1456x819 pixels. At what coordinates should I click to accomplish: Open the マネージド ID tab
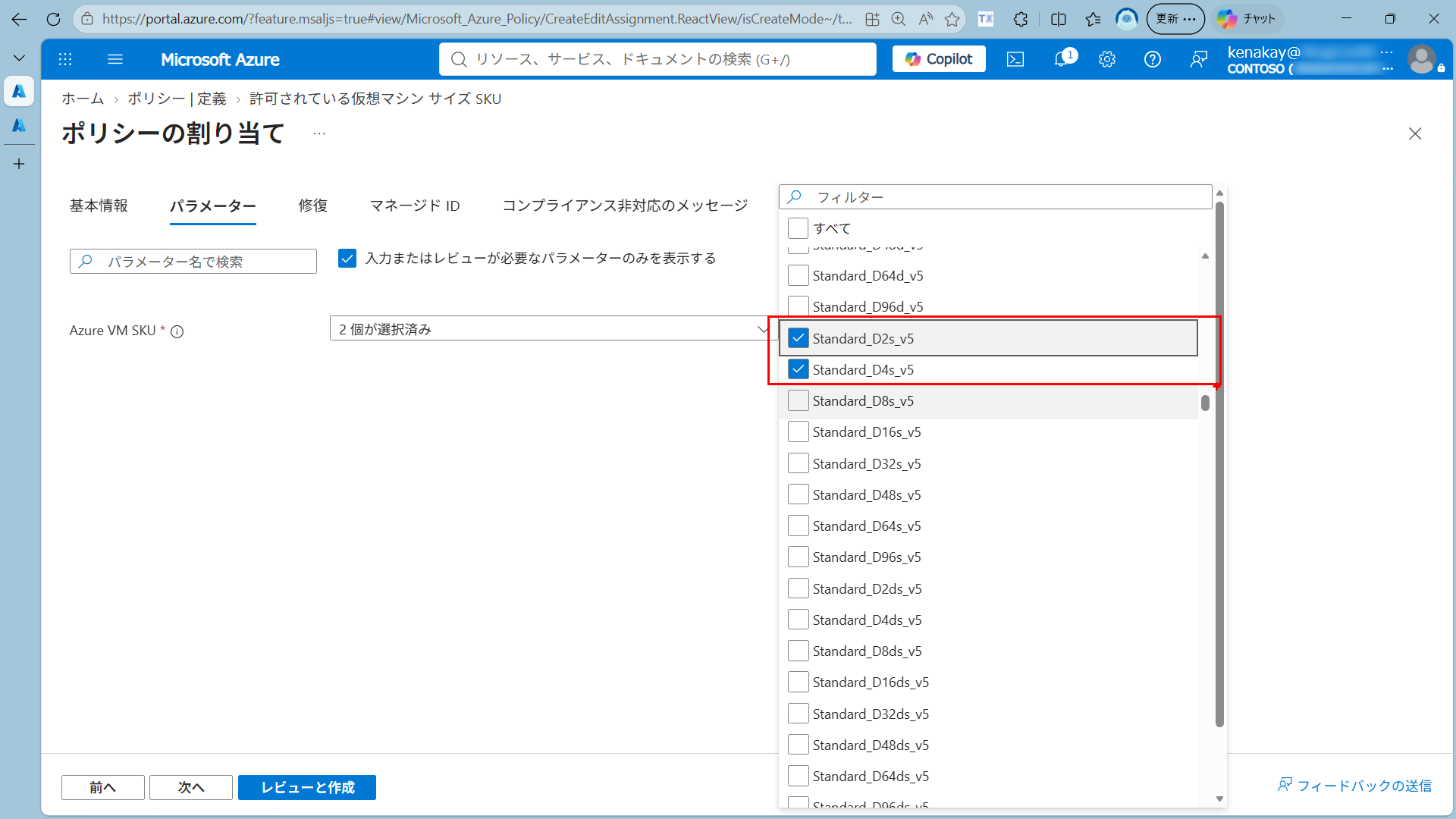(x=415, y=206)
